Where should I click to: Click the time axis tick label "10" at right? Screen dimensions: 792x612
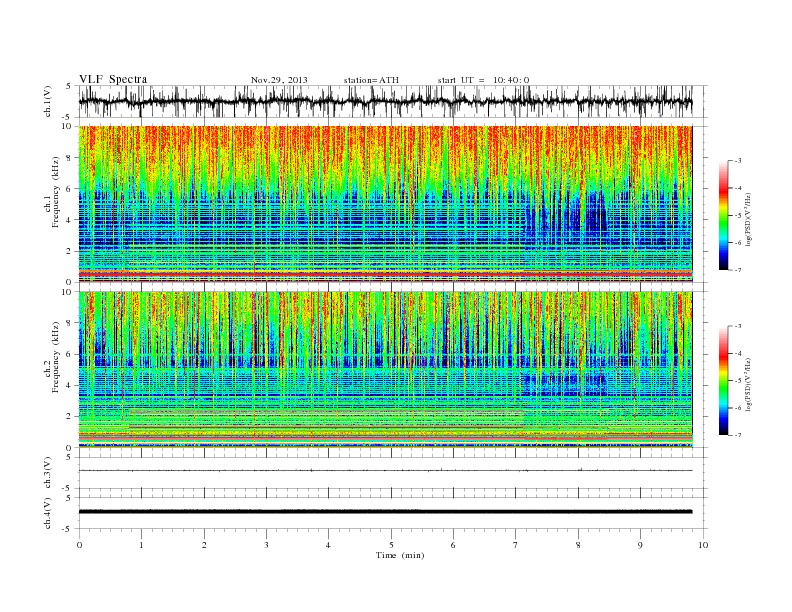point(703,545)
